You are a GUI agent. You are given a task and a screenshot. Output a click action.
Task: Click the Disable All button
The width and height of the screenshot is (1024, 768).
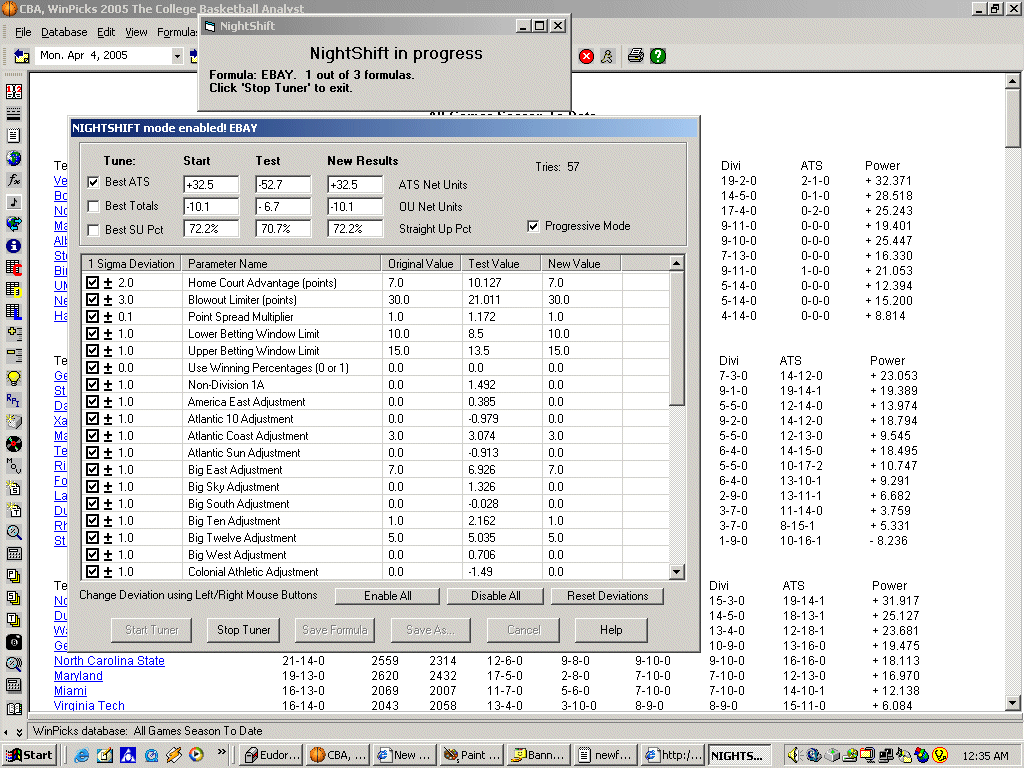[496, 596]
